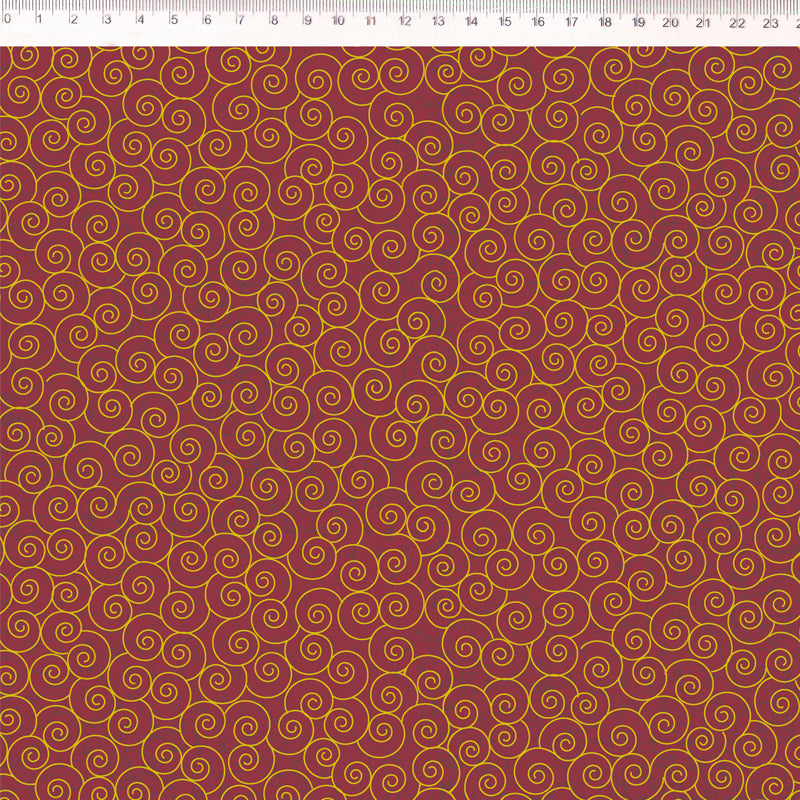Click the ruler number 6
Screen dimensions: 800x800
tap(207, 20)
